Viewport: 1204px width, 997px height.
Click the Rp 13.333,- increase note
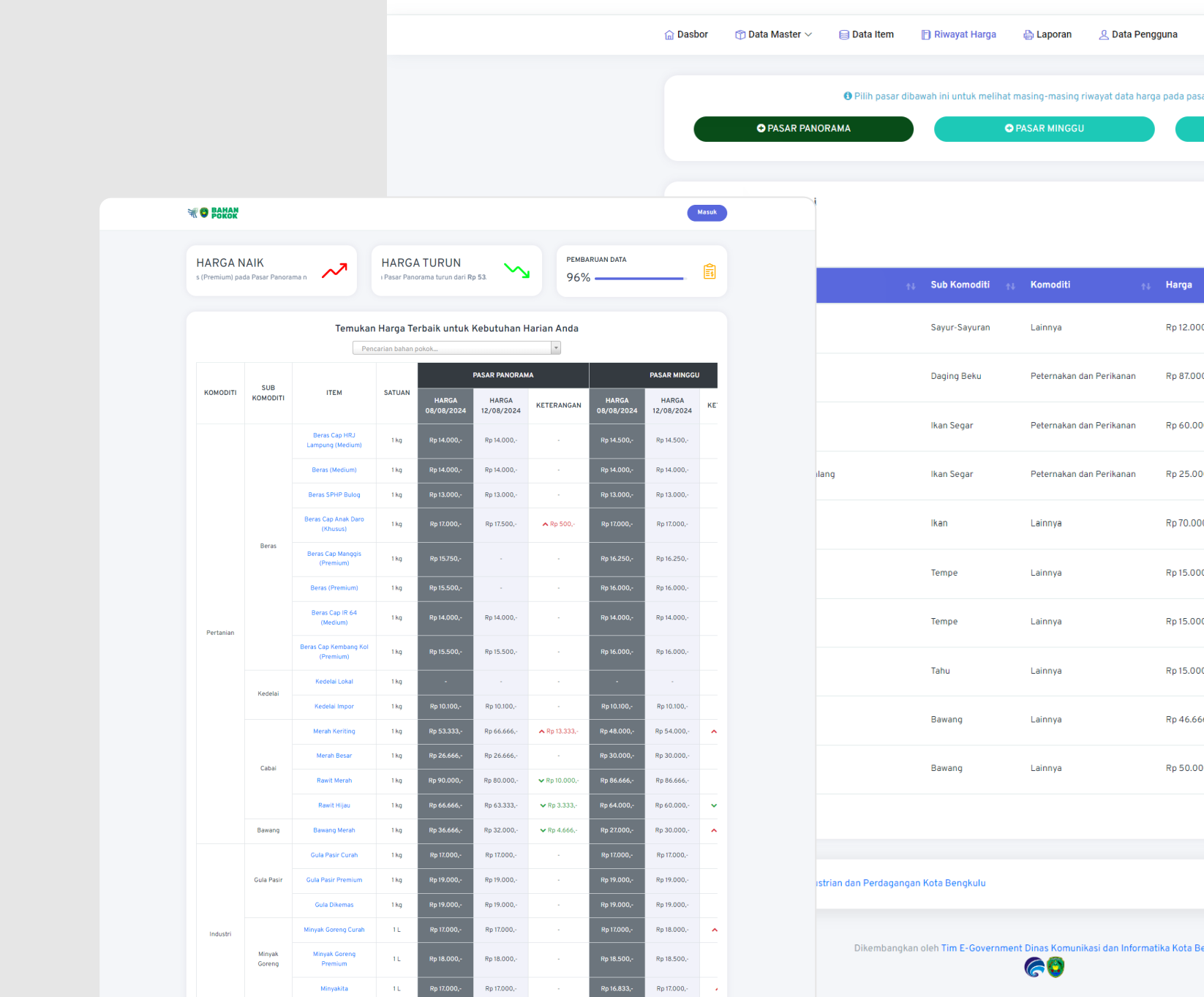[x=558, y=731]
